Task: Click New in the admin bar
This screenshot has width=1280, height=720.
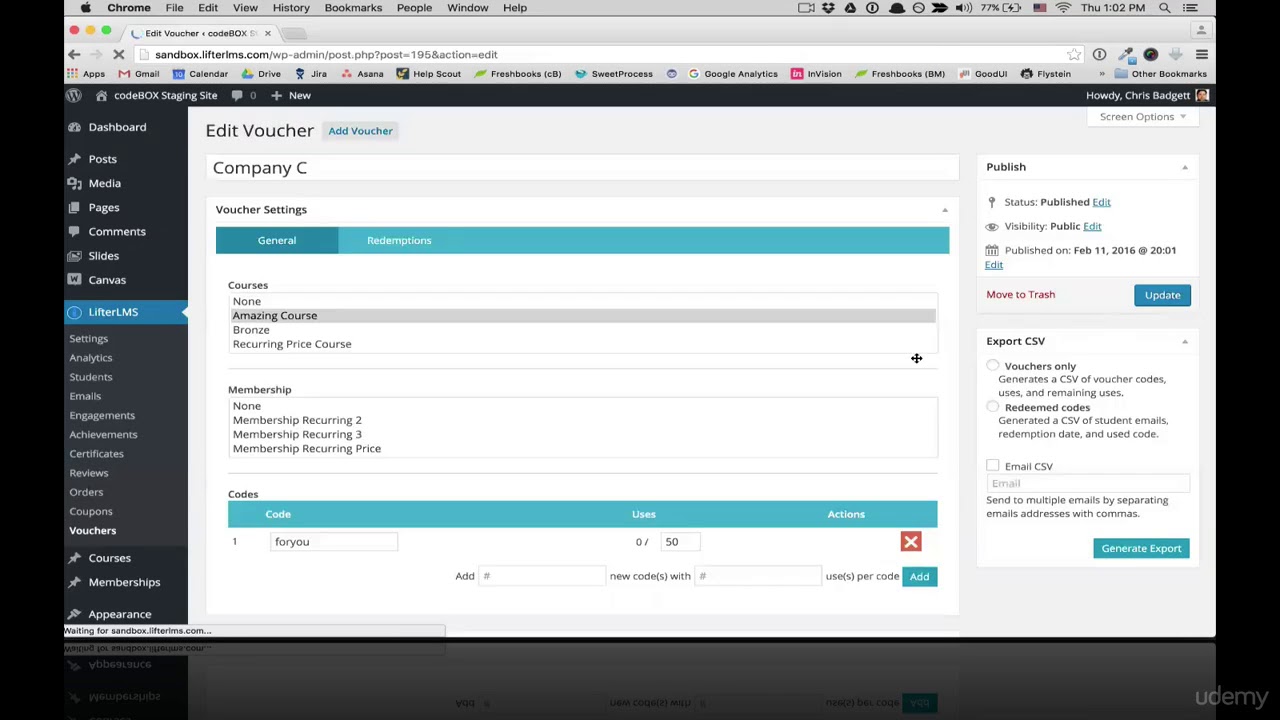Action: coord(291,95)
